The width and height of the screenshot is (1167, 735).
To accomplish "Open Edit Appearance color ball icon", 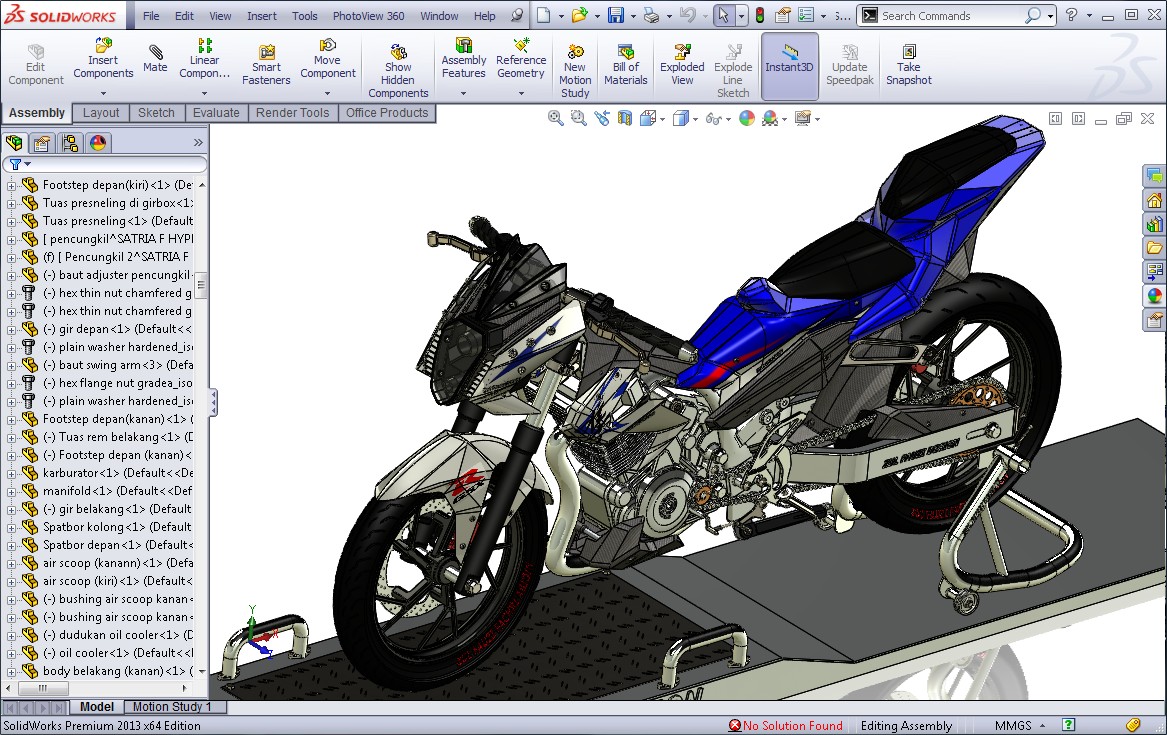I will click(746, 118).
